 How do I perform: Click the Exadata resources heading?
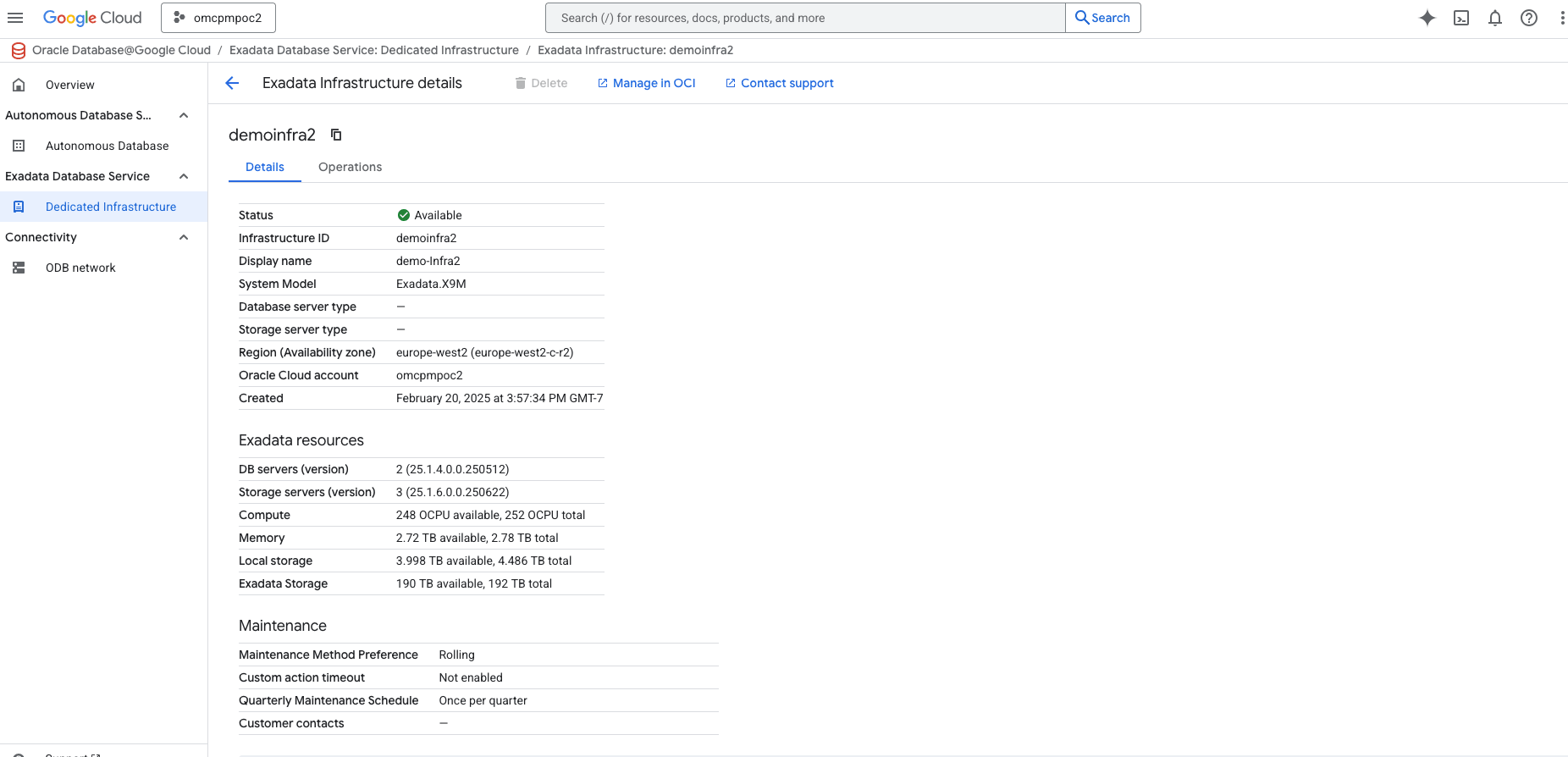301,440
